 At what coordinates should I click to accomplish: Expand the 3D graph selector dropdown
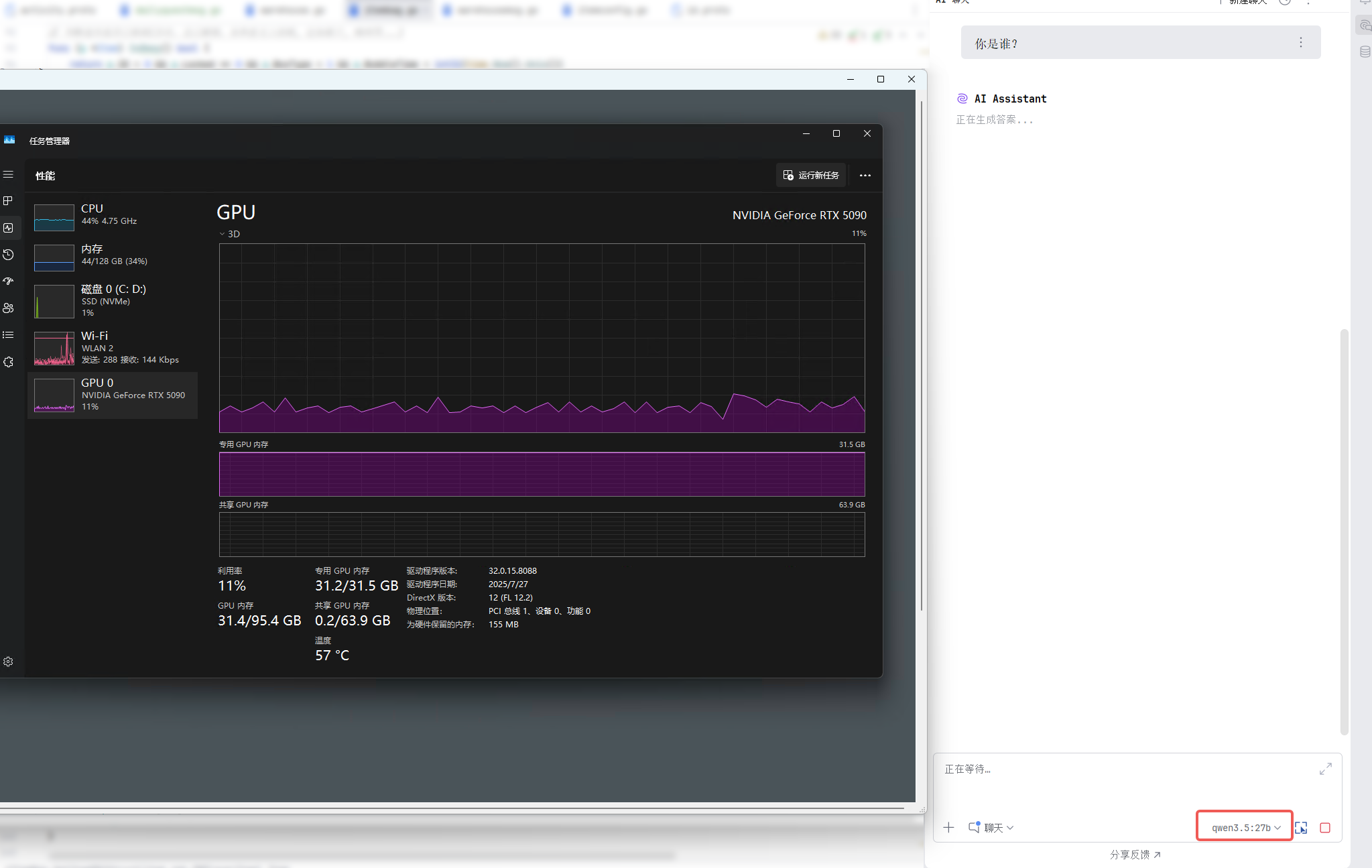(x=229, y=234)
